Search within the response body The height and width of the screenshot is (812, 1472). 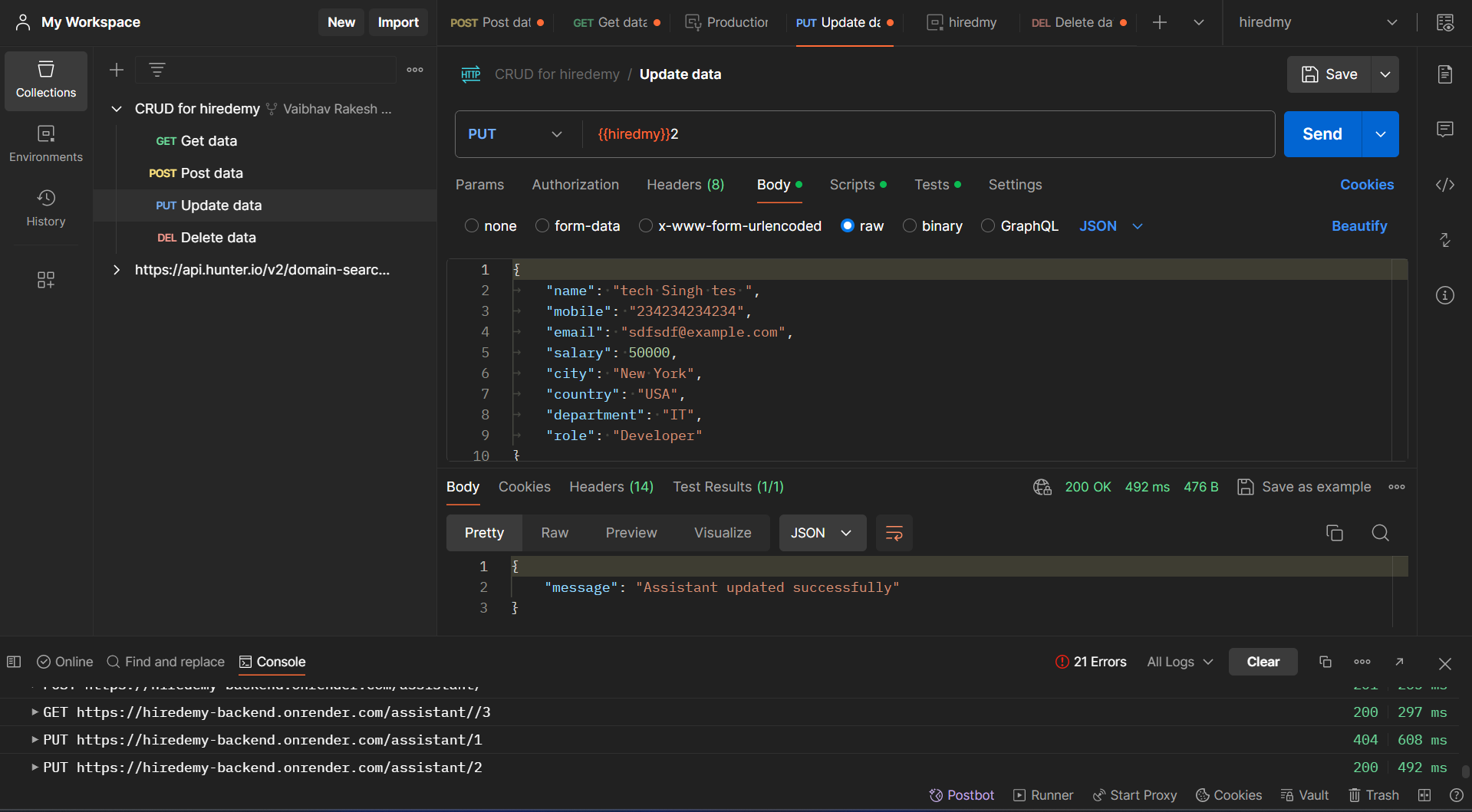[x=1381, y=533]
